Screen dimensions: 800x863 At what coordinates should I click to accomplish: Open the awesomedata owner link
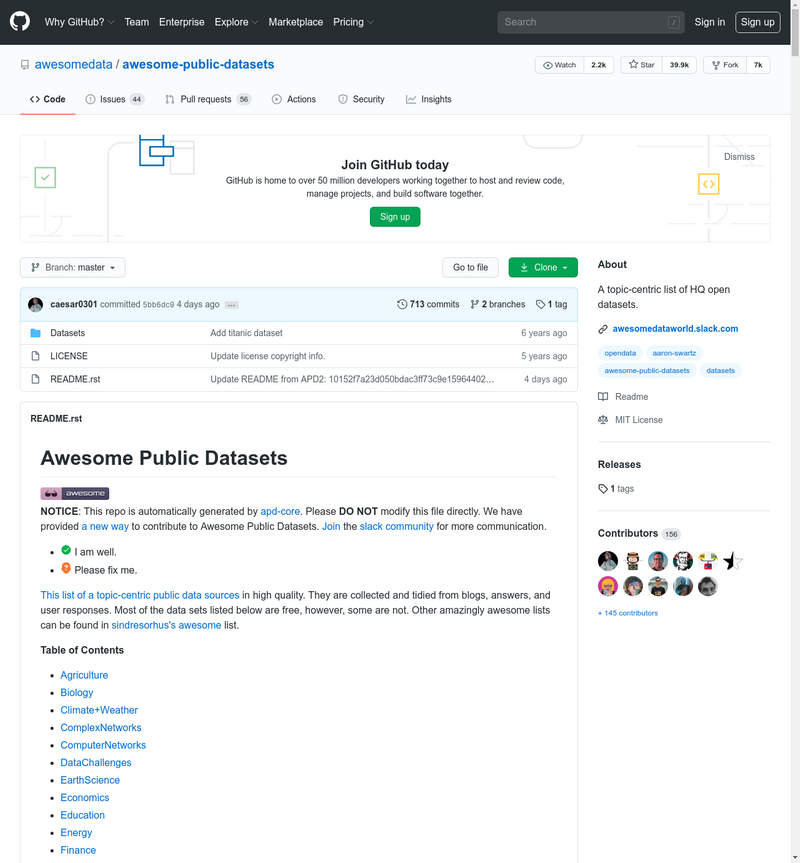point(74,64)
